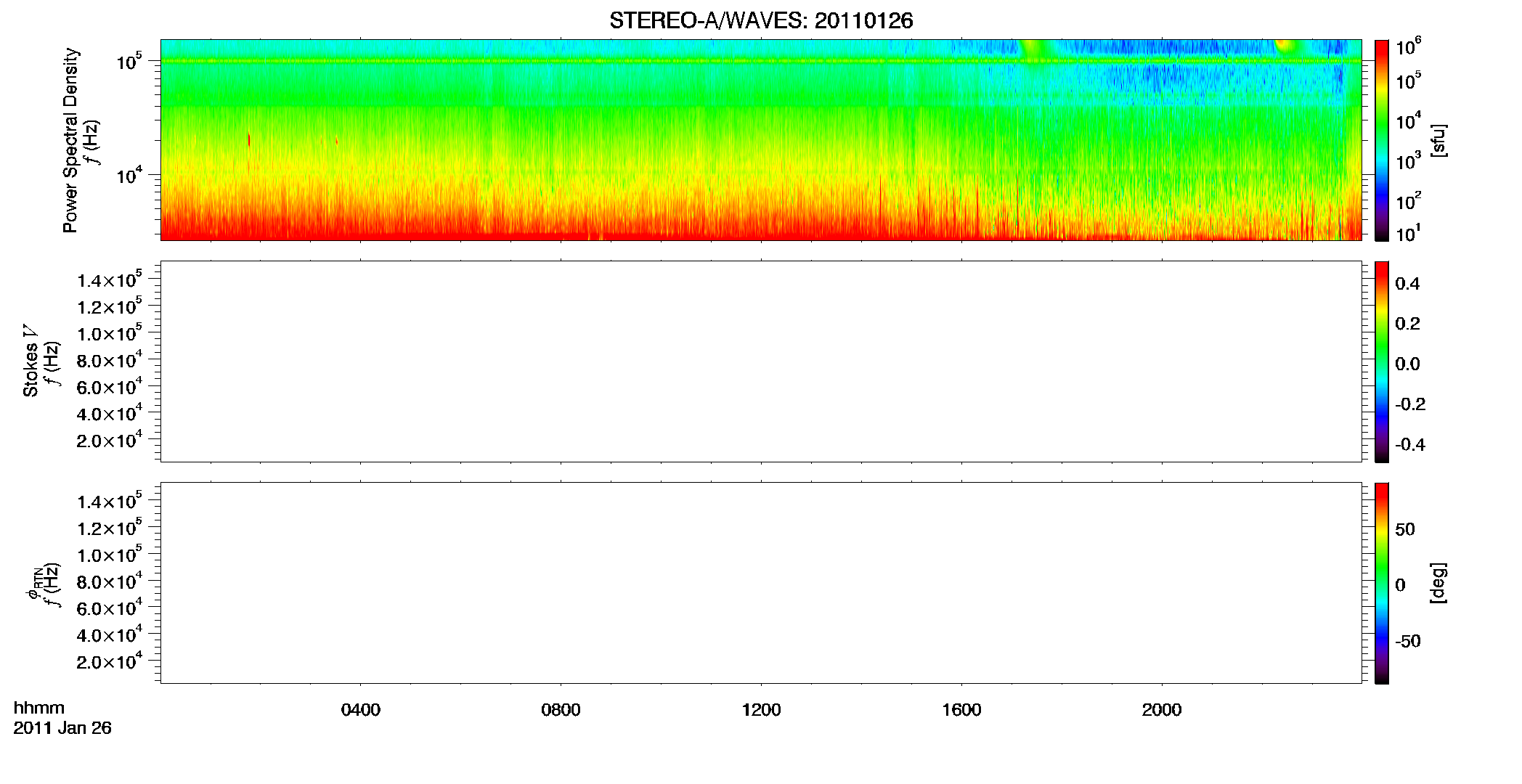Screen dimensions: 1522x784
Task: Click the 1200 time axis label
Action: coord(761,710)
